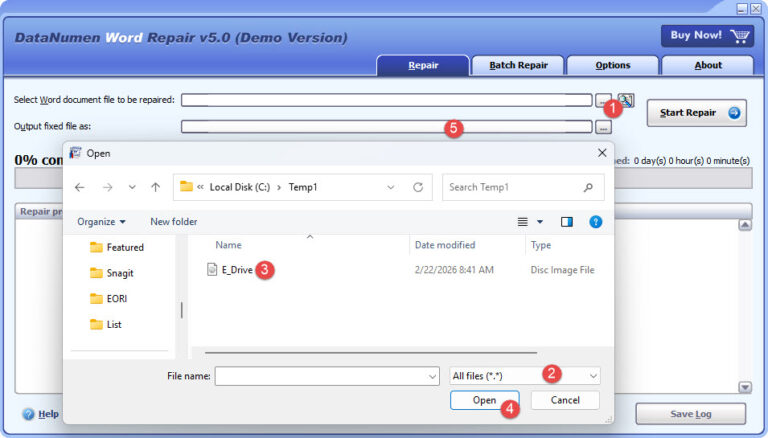The height and width of the screenshot is (438, 768).
Task: Click the log scroll up arrow
Action: point(745,225)
